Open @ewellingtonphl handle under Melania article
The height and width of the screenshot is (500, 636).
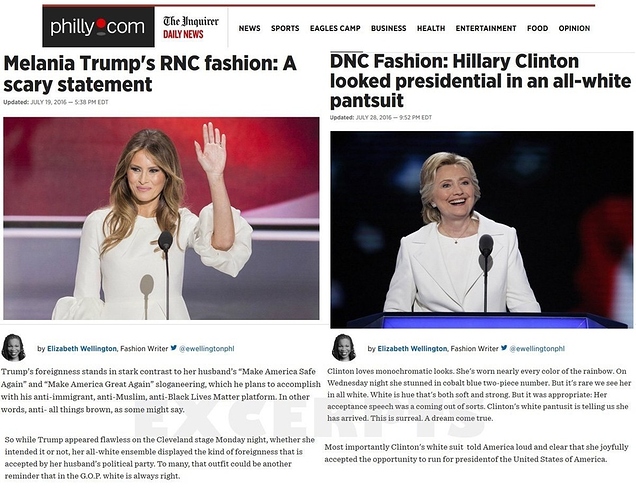click(207, 348)
